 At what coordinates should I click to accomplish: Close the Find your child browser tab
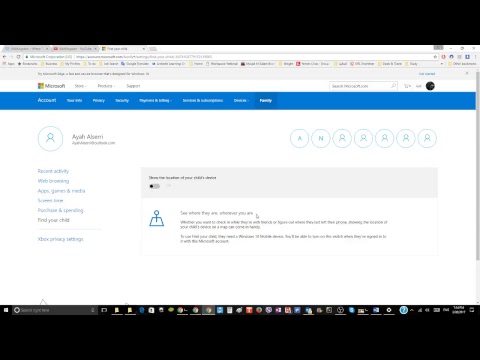[x=144, y=49]
